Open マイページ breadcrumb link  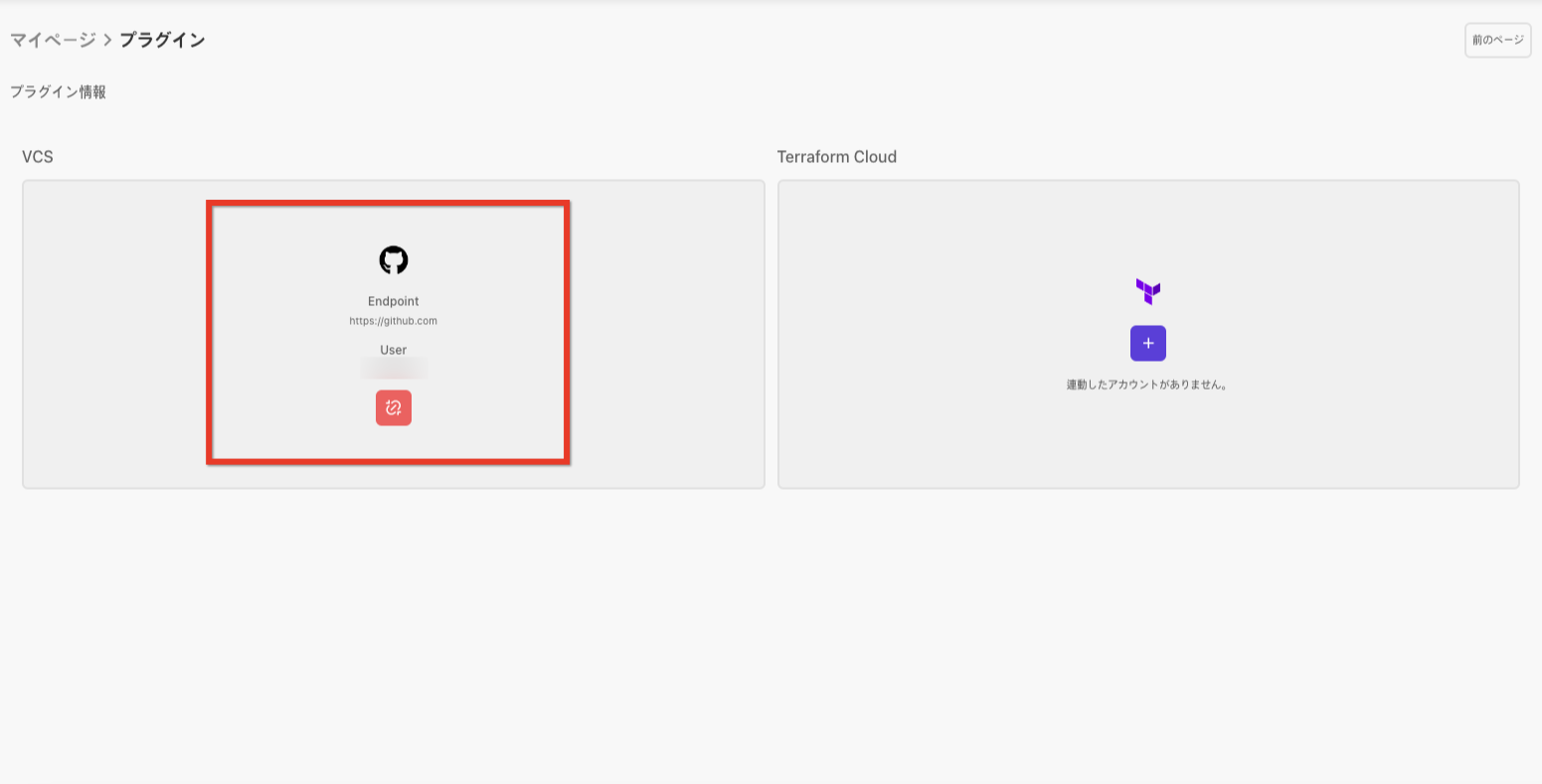click(x=53, y=41)
